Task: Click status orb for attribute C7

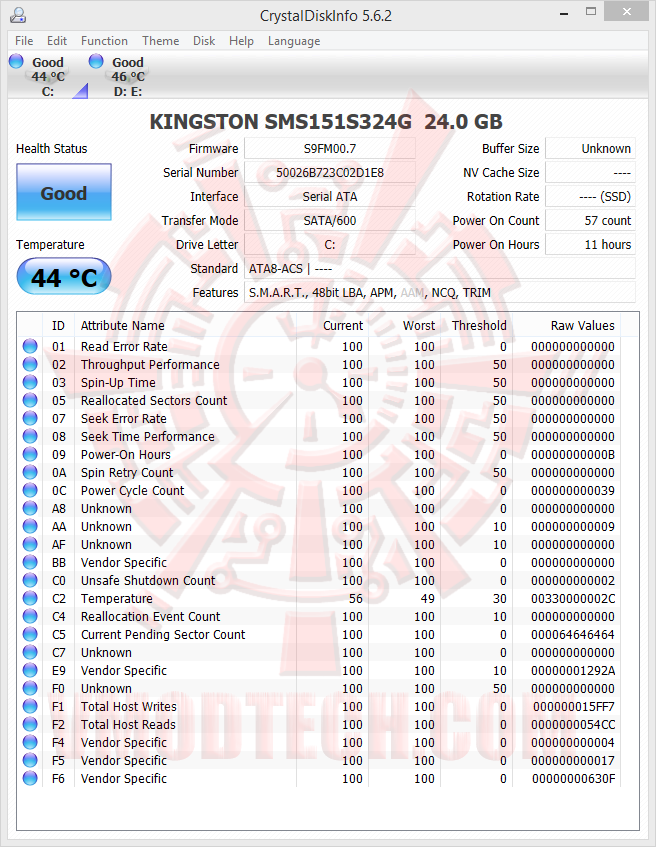Action: [x=30, y=652]
